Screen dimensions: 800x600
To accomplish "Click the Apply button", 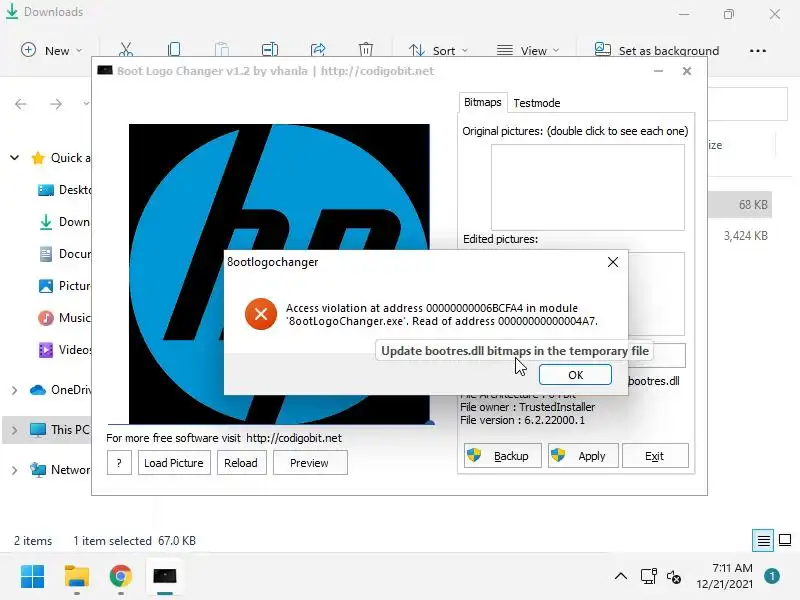I will 583,456.
